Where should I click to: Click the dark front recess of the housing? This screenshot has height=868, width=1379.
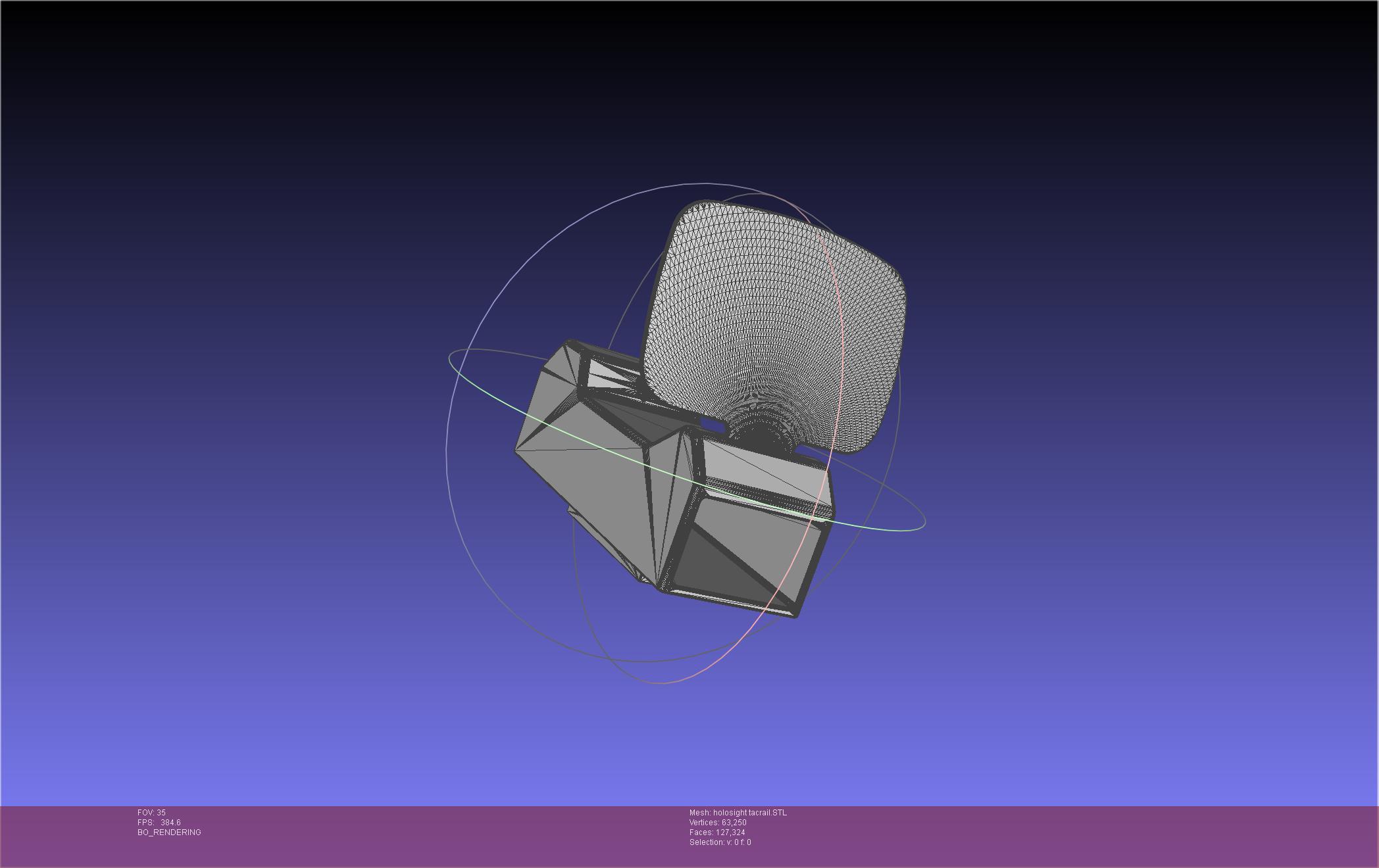(x=707, y=566)
